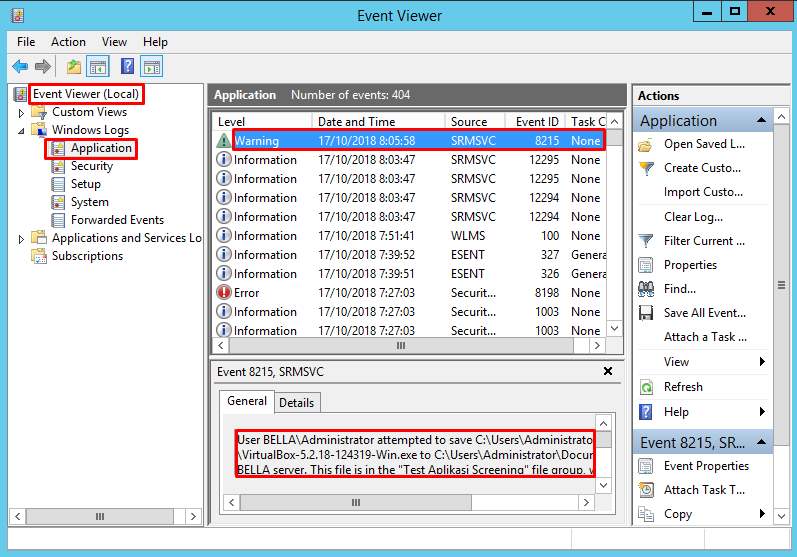Click the Event Viewer (Local) root icon

(x=20, y=94)
